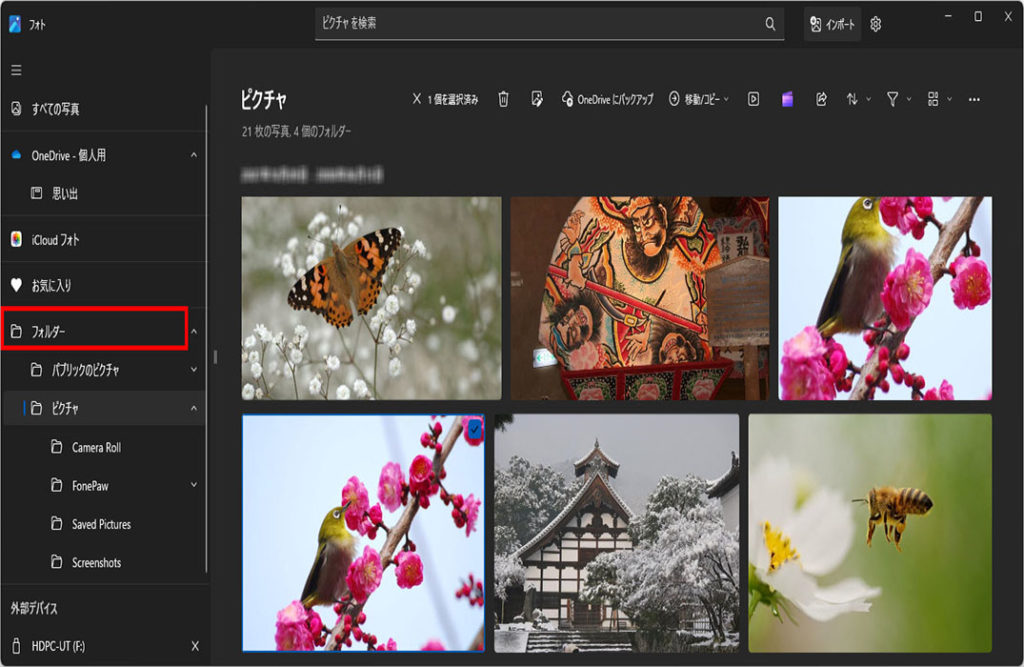Viewport: 1024px width, 667px height.
Task: Select the butterfly photo thumbnail
Action: coord(371,298)
